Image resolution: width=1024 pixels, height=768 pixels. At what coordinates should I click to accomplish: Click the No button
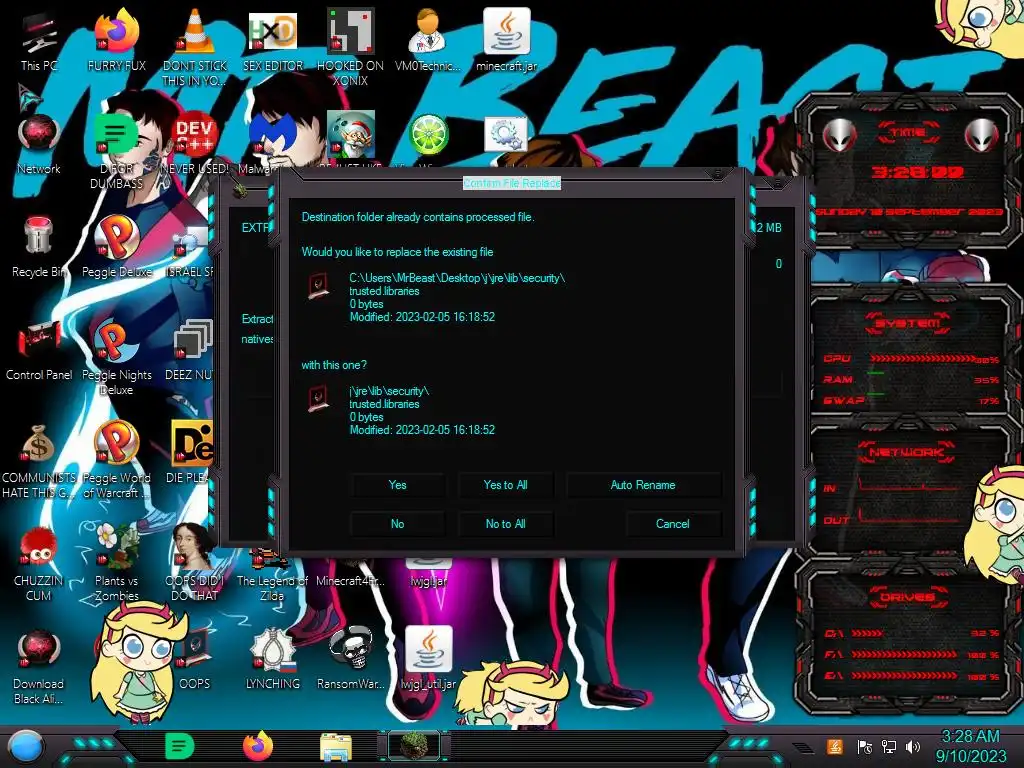397,524
